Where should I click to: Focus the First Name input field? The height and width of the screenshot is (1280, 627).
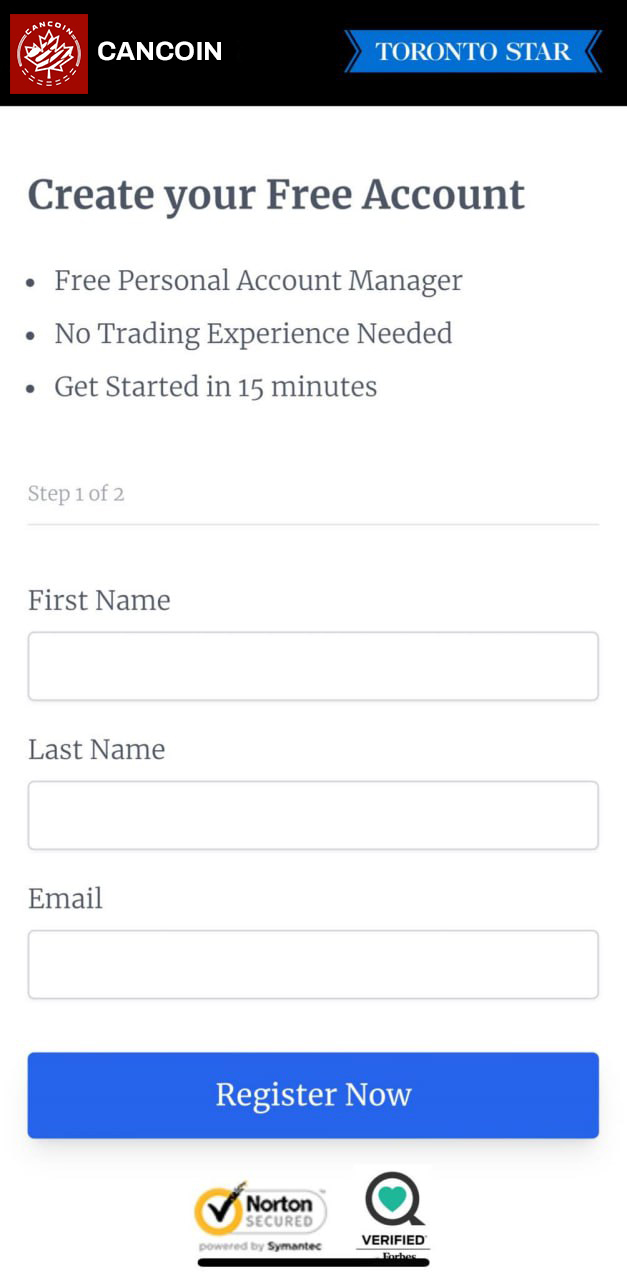pyautogui.click(x=313, y=666)
